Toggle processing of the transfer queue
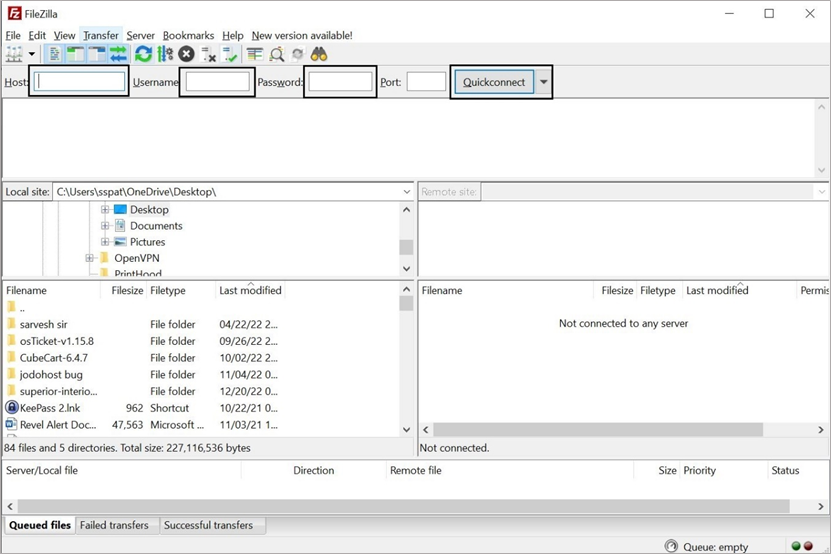The image size is (831, 554). tap(165, 54)
